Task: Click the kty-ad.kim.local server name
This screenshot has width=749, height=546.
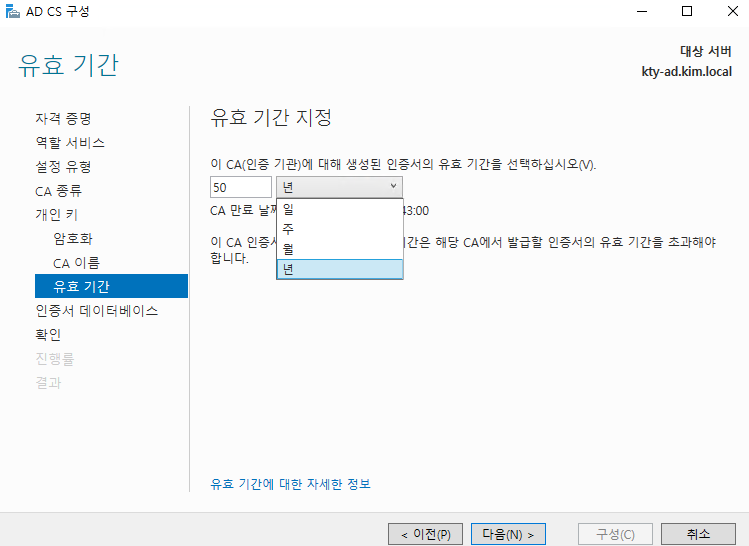Action: pyautogui.click(x=686, y=72)
